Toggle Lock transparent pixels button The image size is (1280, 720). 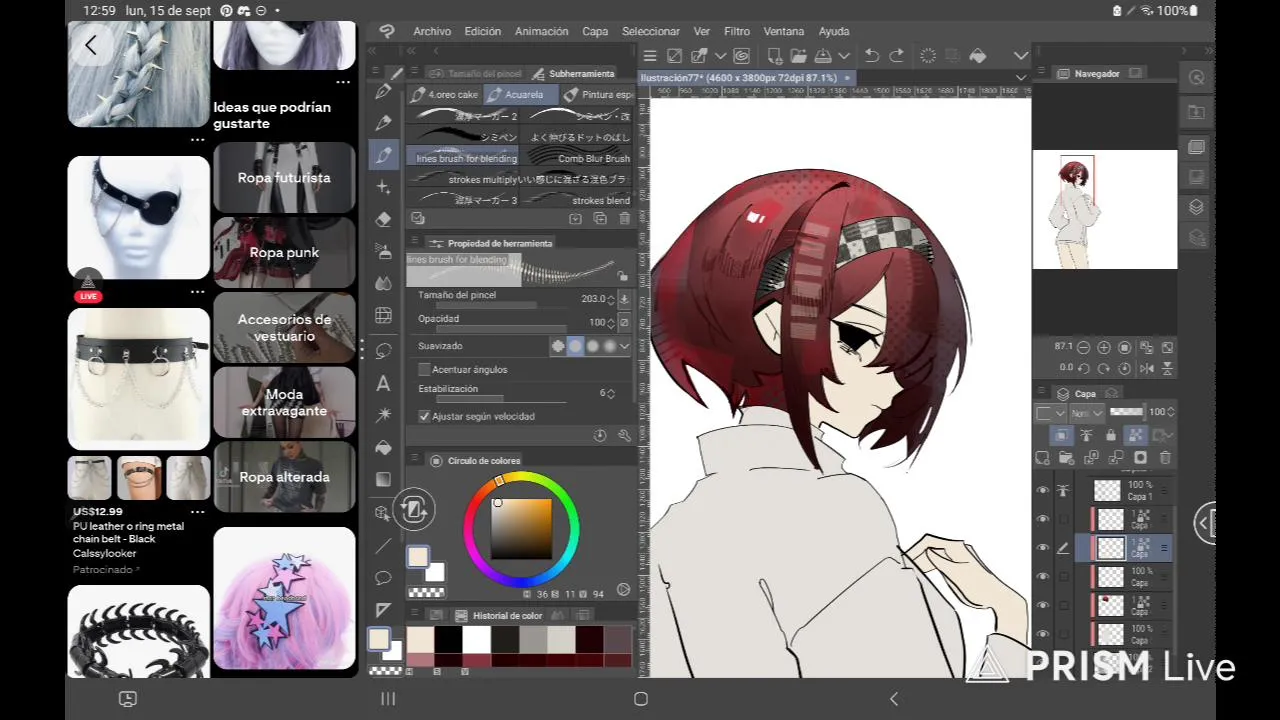pyautogui.click(x=1135, y=435)
